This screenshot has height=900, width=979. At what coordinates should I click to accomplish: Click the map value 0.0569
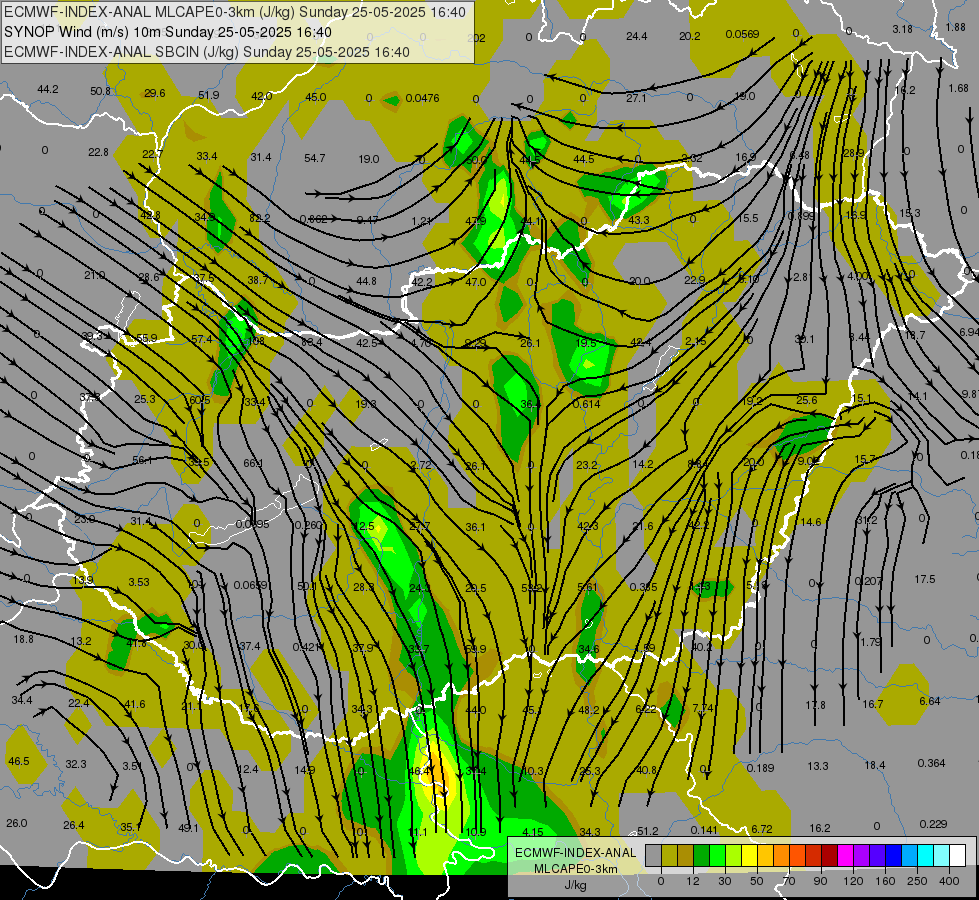742,34
